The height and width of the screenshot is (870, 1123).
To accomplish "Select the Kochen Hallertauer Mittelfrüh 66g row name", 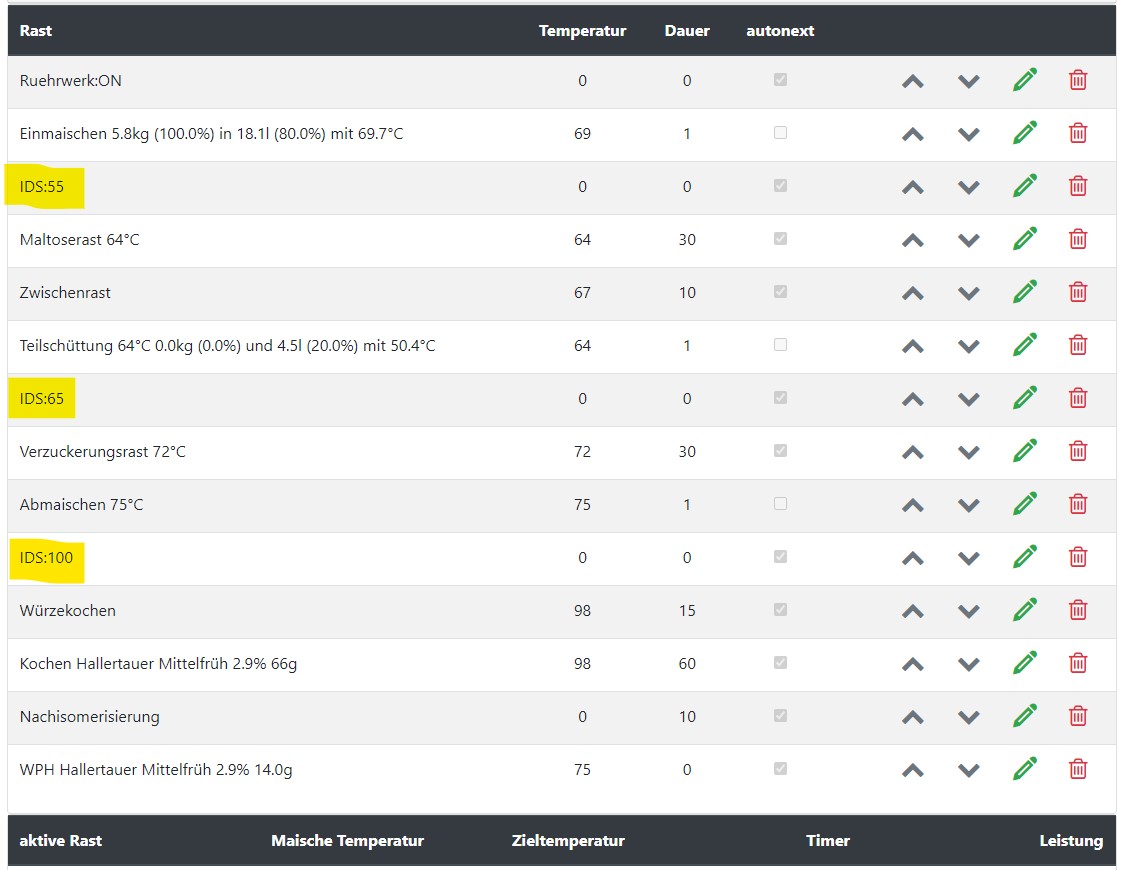I will [158, 664].
